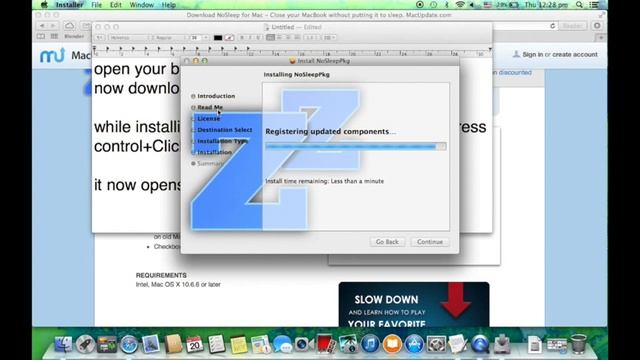Open Launchpad rocket icon in Dock
640x360 pixels.
click(85, 344)
